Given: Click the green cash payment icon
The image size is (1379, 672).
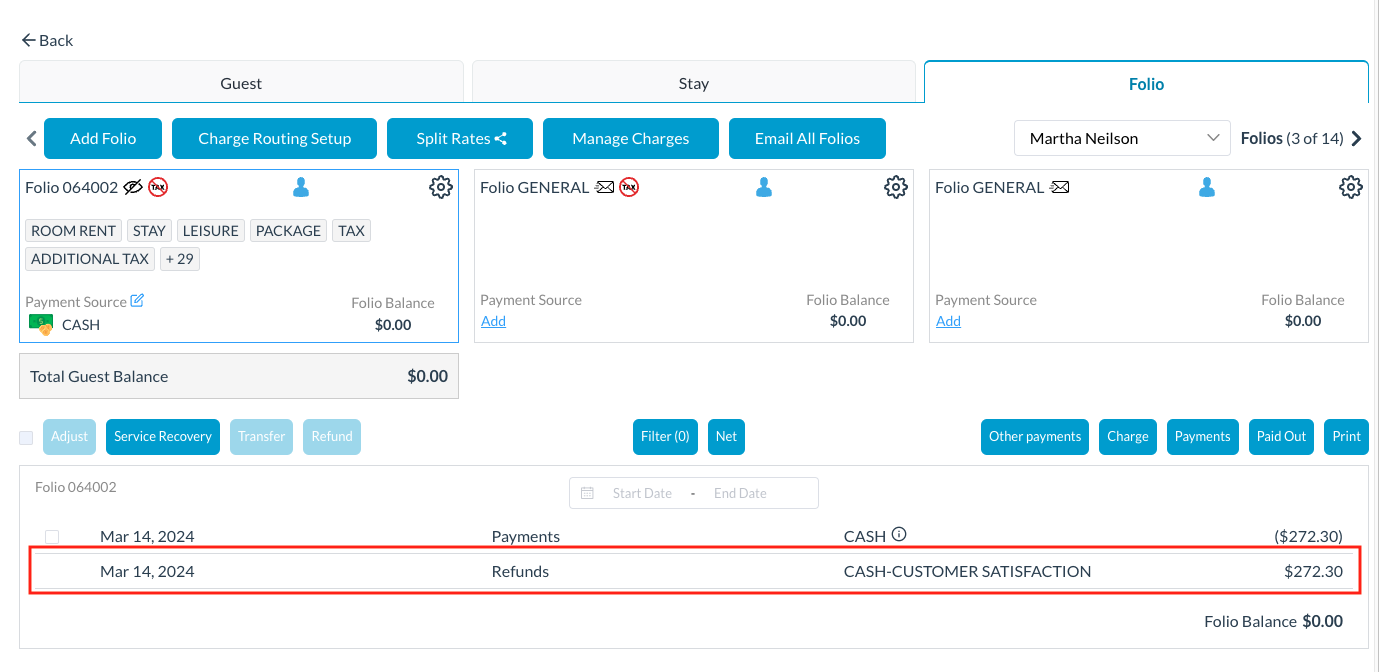Looking at the screenshot, I should click(41, 324).
